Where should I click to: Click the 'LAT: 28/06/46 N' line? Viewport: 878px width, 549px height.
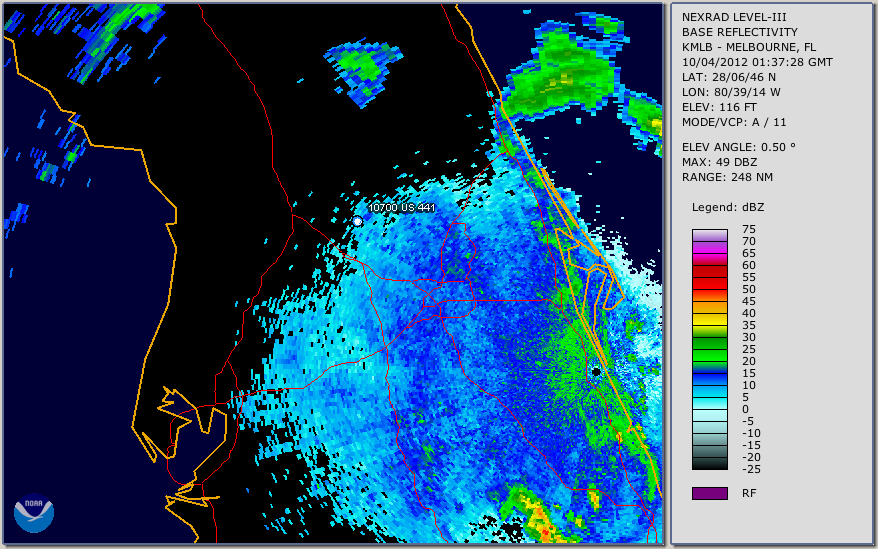pyautogui.click(x=728, y=77)
